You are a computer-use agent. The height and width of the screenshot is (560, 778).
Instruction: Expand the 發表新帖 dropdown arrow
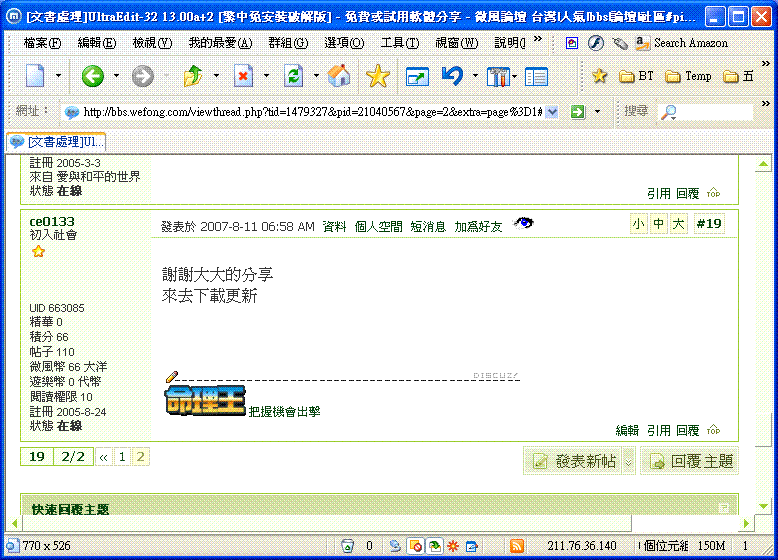click(x=629, y=462)
